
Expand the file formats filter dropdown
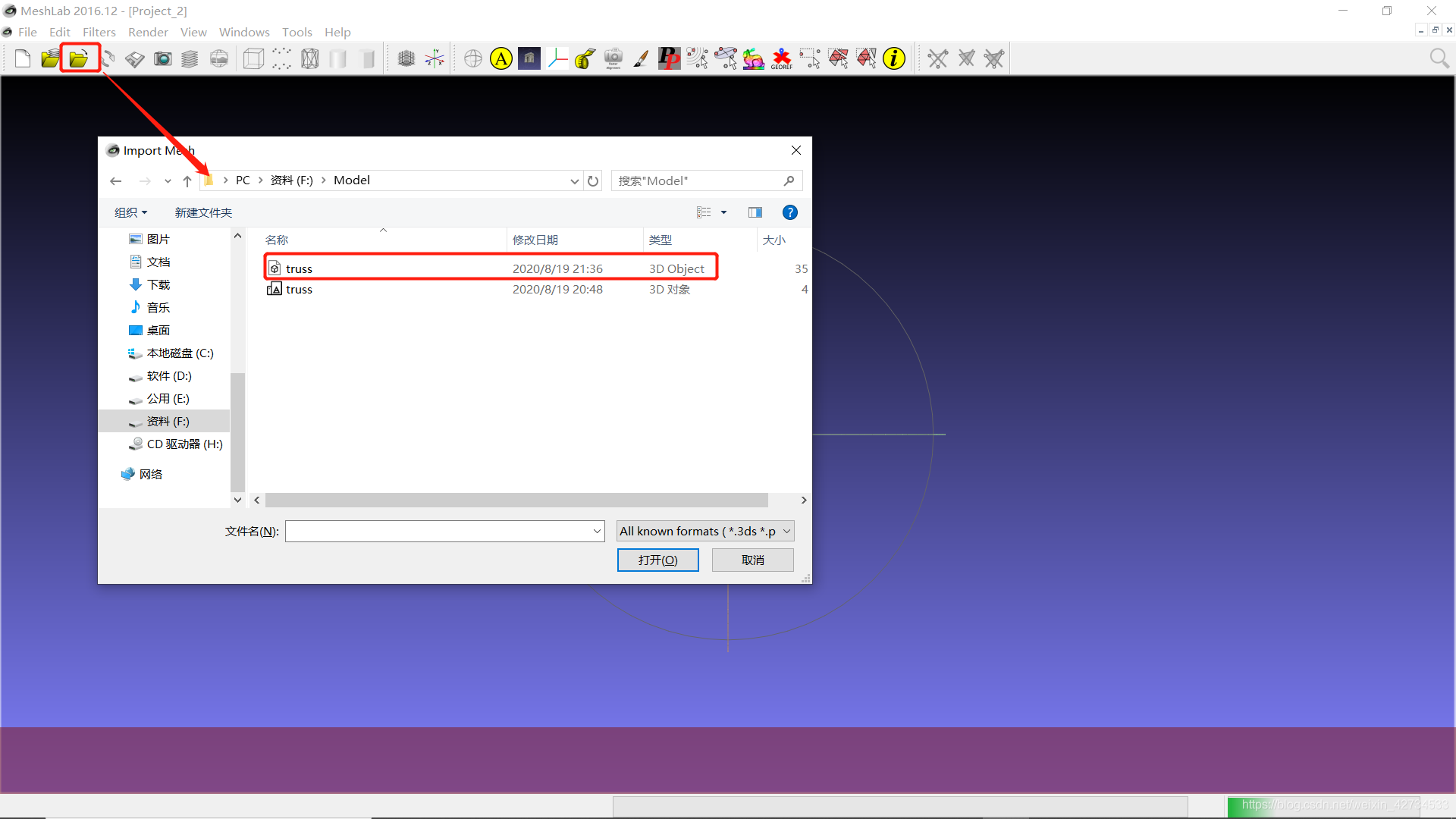(786, 531)
